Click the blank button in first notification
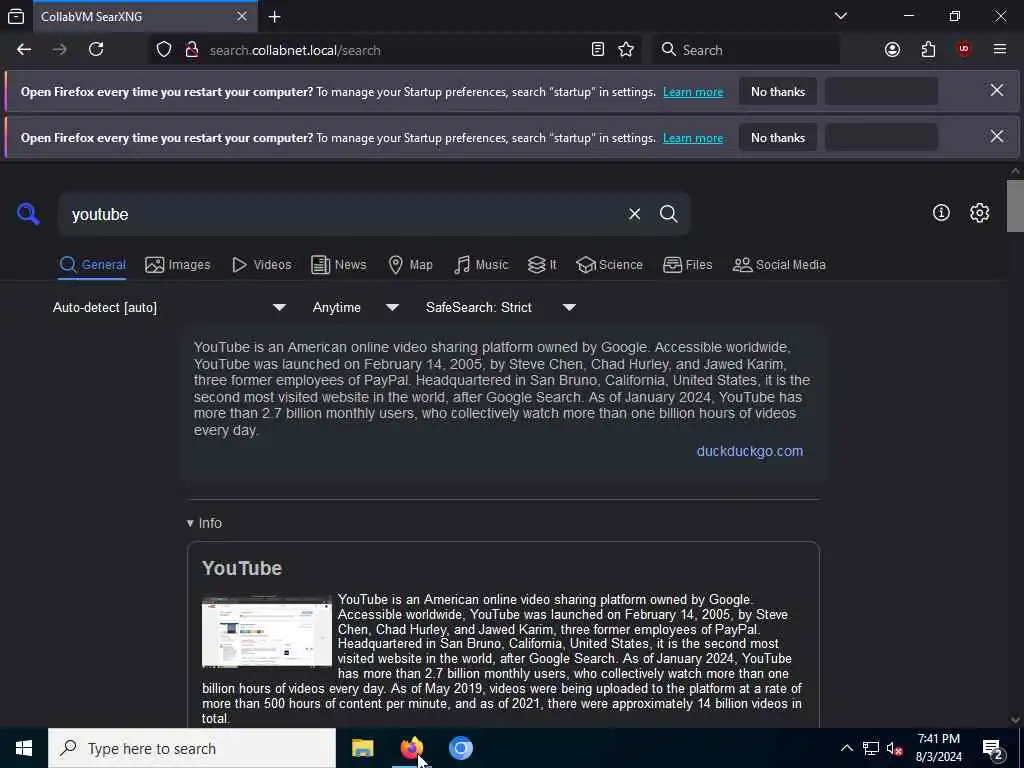 pyautogui.click(x=881, y=91)
